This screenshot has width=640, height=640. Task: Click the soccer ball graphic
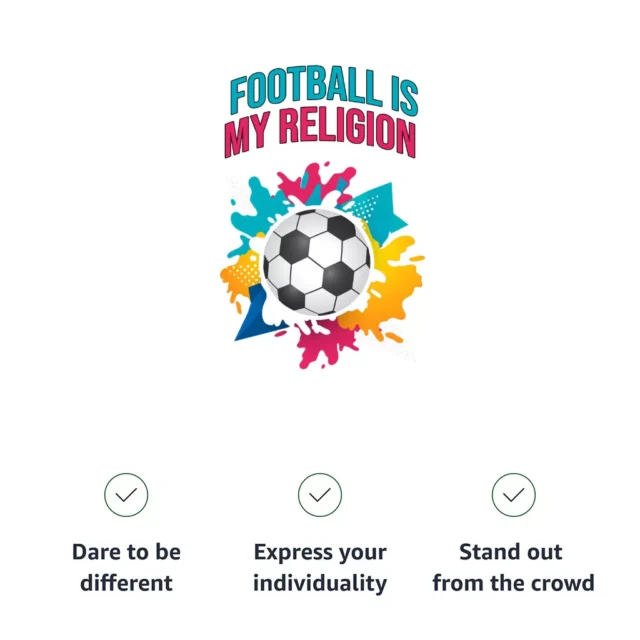pyautogui.click(x=317, y=262)
